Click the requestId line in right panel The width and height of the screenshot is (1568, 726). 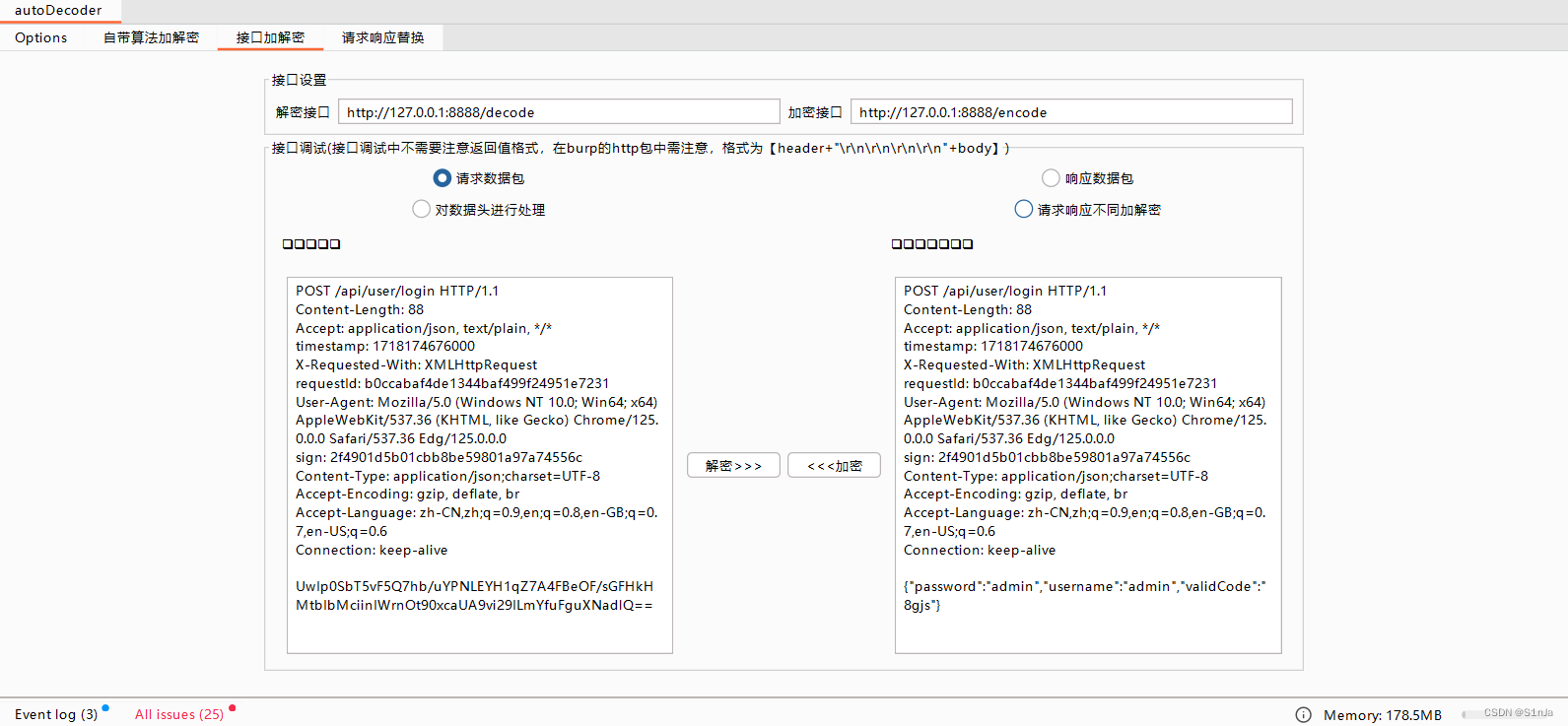point(1060,383)
